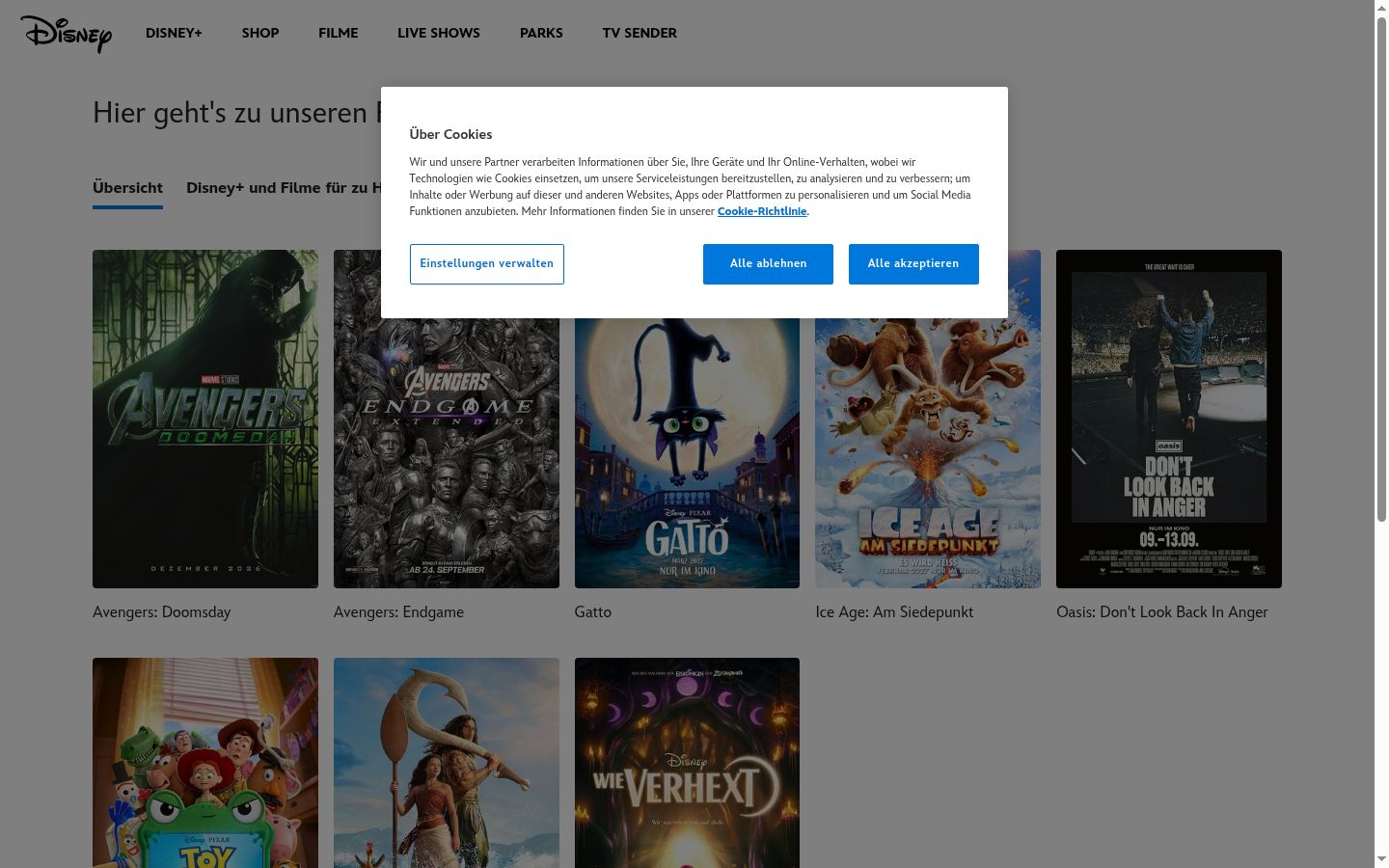This screenshot has width=1389, height=868.
Task: Click the Gatto title below poster
Action: 593,612
